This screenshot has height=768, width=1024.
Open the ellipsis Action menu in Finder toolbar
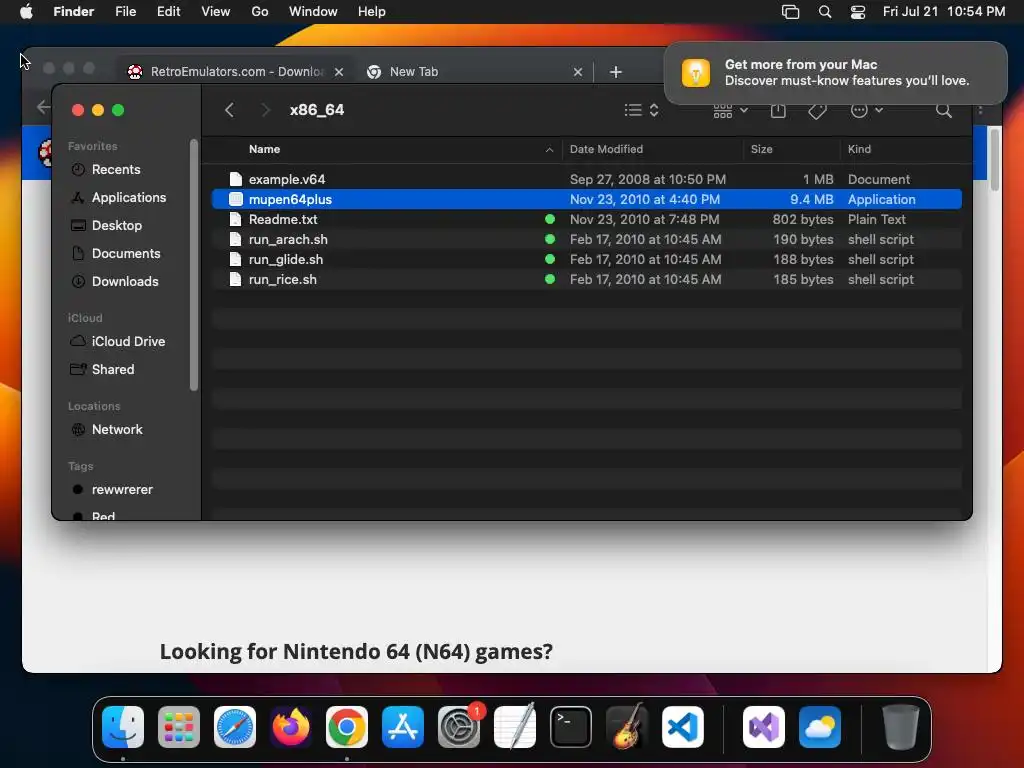[867, 110]
